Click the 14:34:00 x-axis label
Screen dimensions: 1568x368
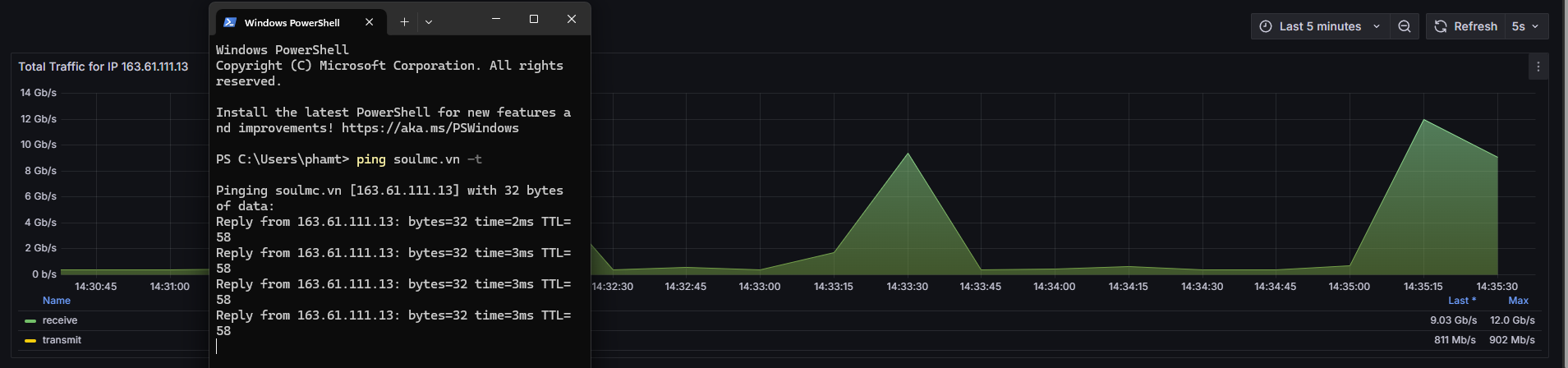(x=1055, y=287)
